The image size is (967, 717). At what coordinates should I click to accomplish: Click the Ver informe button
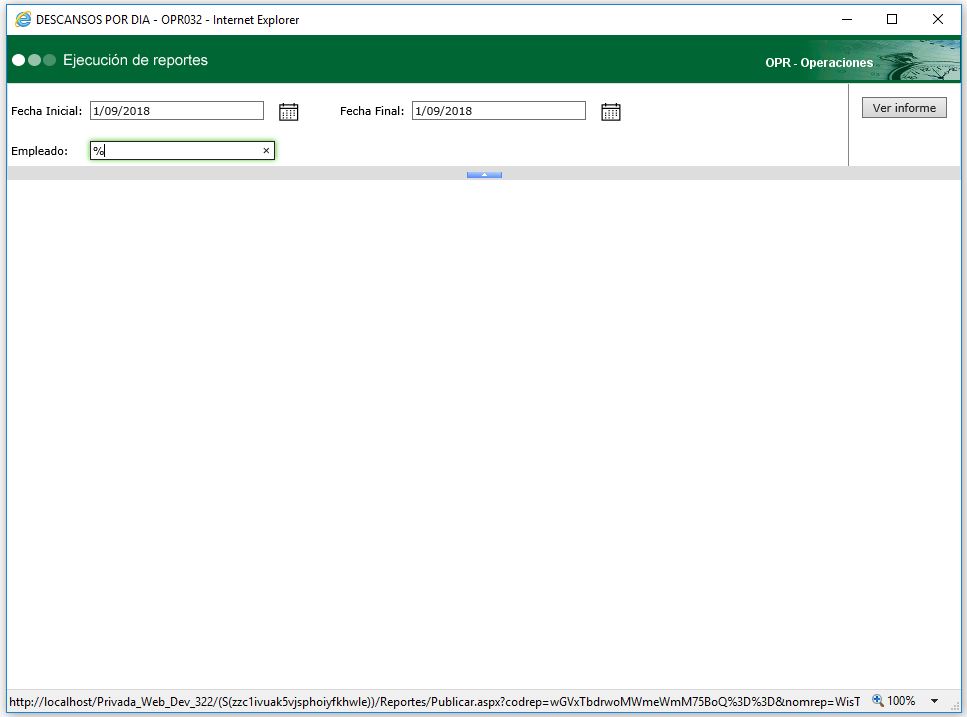pos(904,108)
